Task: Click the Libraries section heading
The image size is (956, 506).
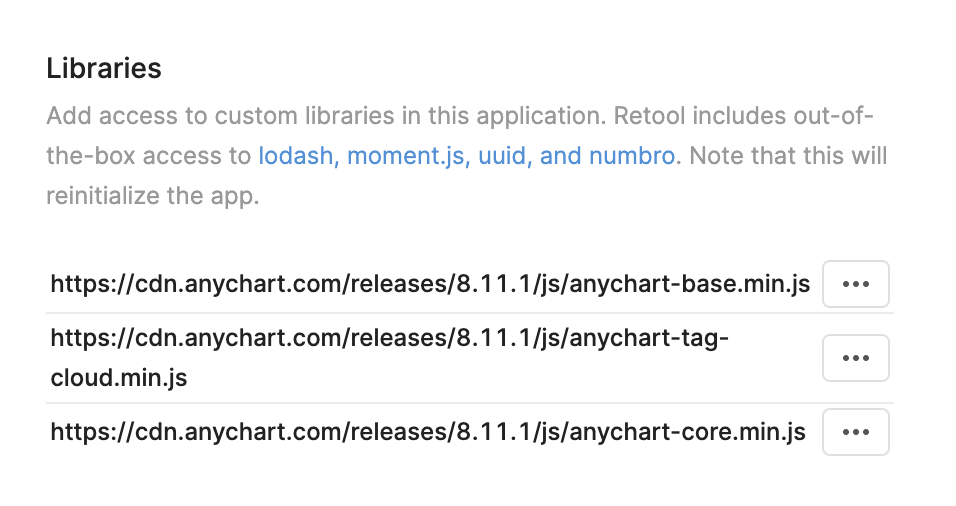Action: point(104,68)
